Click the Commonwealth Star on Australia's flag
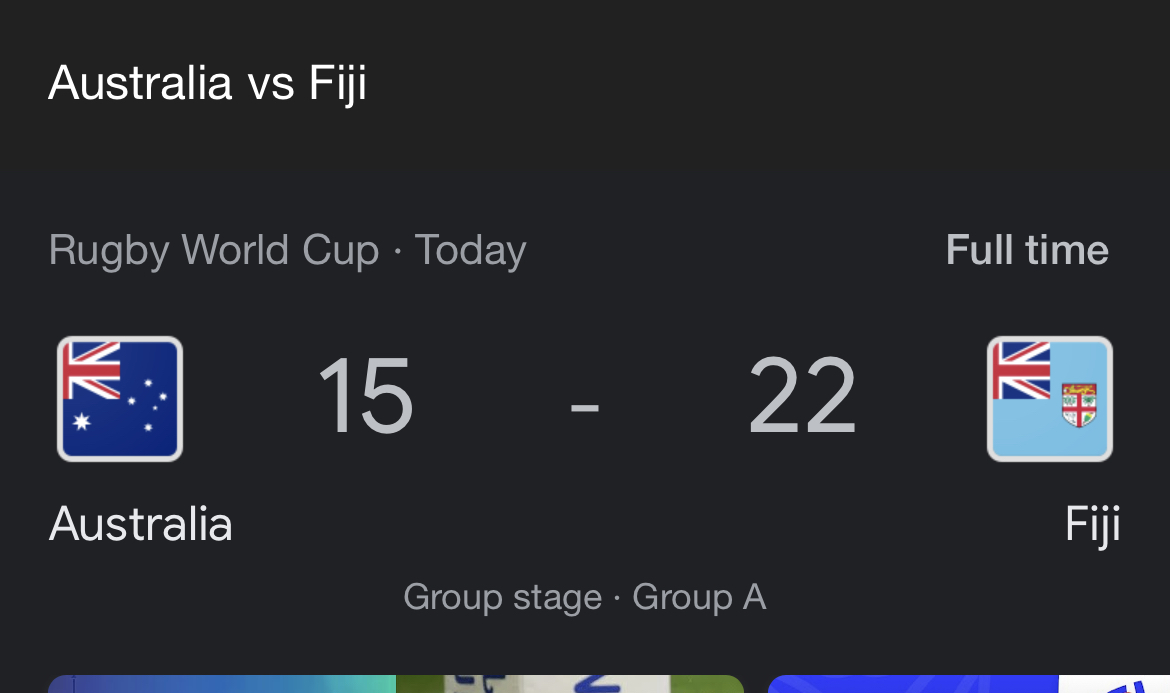 82,422
